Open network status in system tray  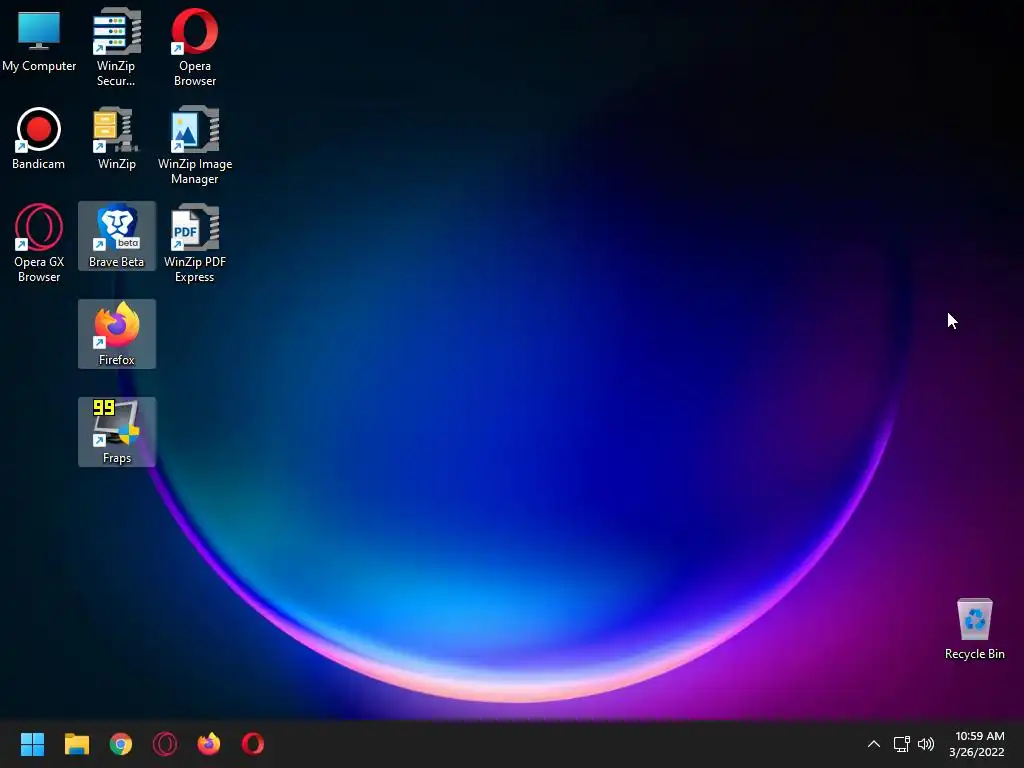[x=902, y=744]
